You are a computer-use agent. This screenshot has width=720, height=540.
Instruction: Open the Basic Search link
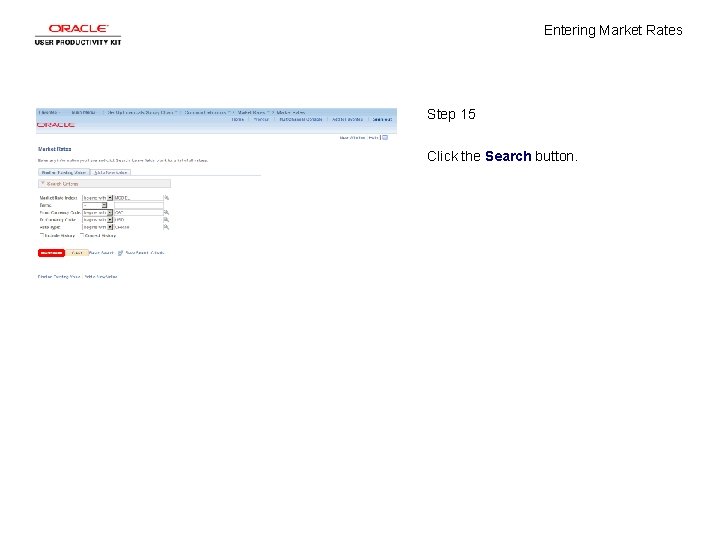point(101,253)
